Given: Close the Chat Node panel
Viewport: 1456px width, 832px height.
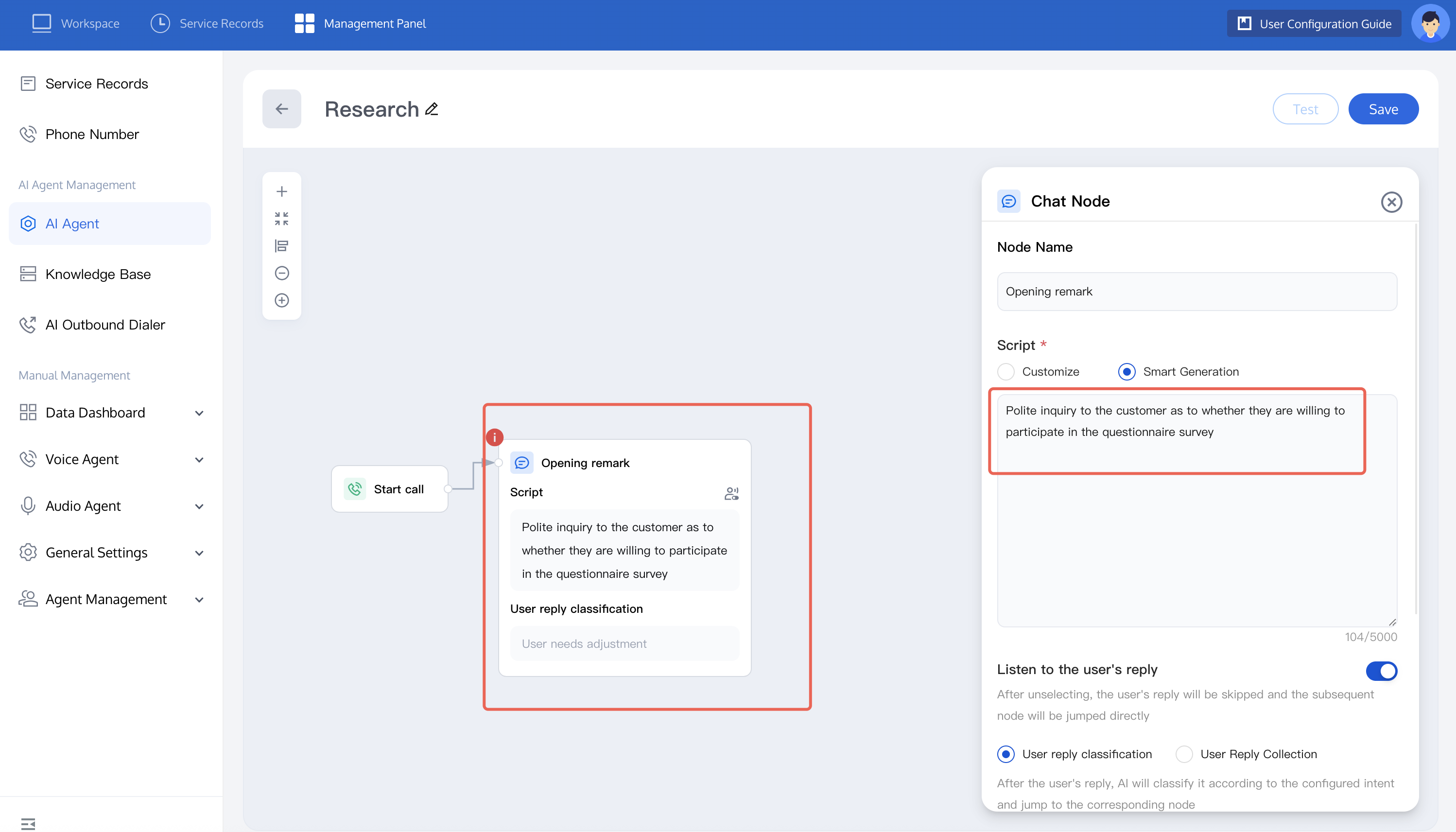Looking at the screenshot, I should point(1391,202).
